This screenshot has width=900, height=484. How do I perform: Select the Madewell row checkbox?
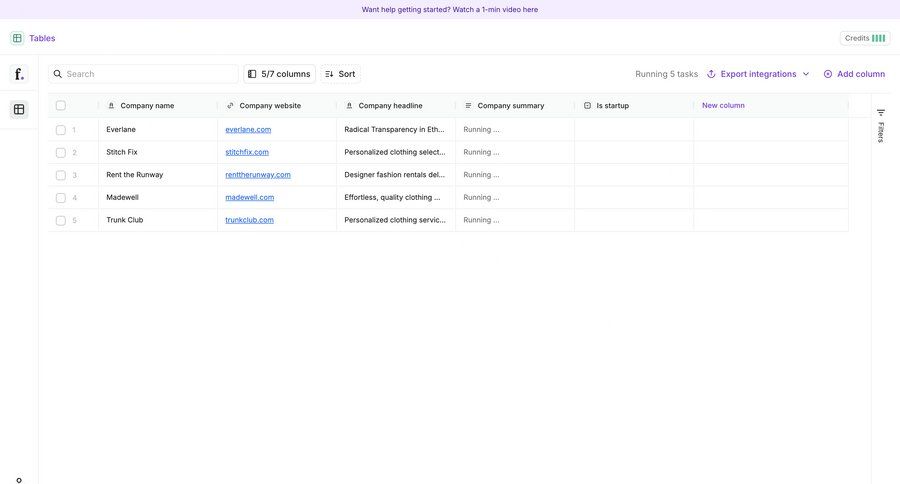(61, 198)
